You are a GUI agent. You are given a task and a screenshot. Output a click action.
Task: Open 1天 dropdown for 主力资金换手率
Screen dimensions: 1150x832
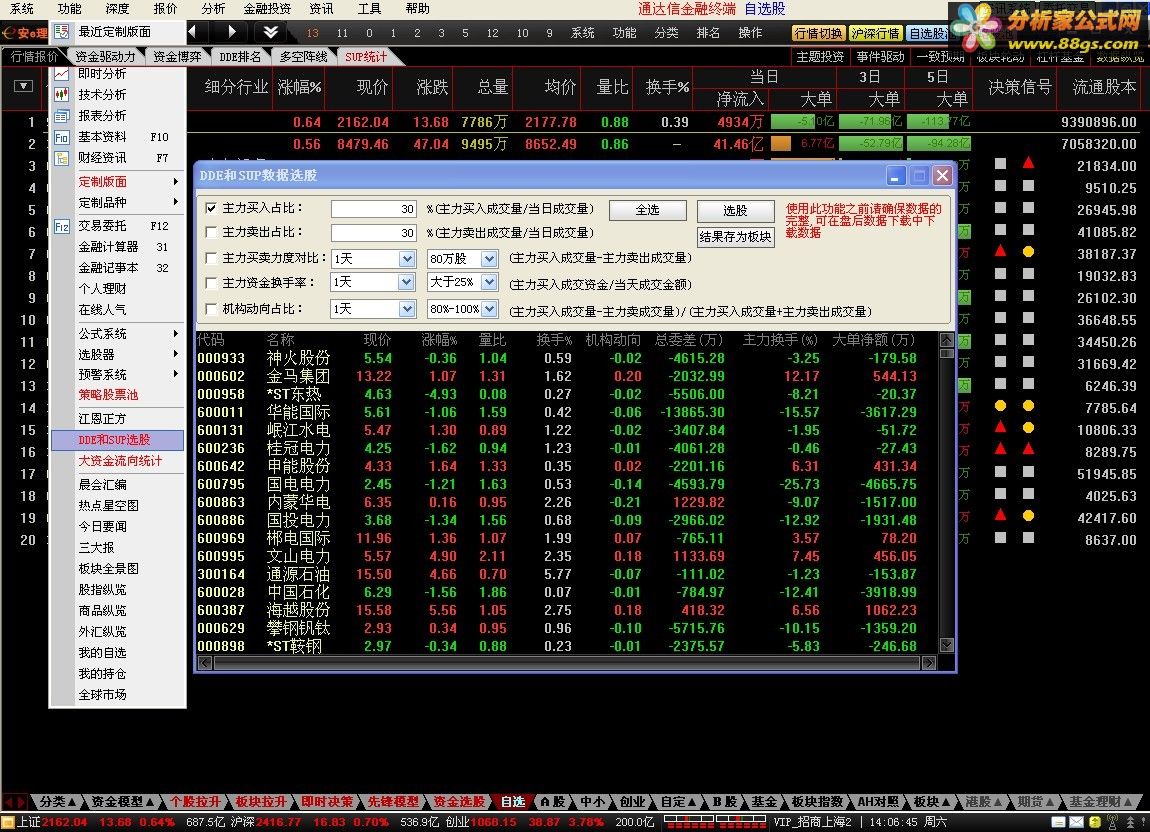click(x=407, y=282)
